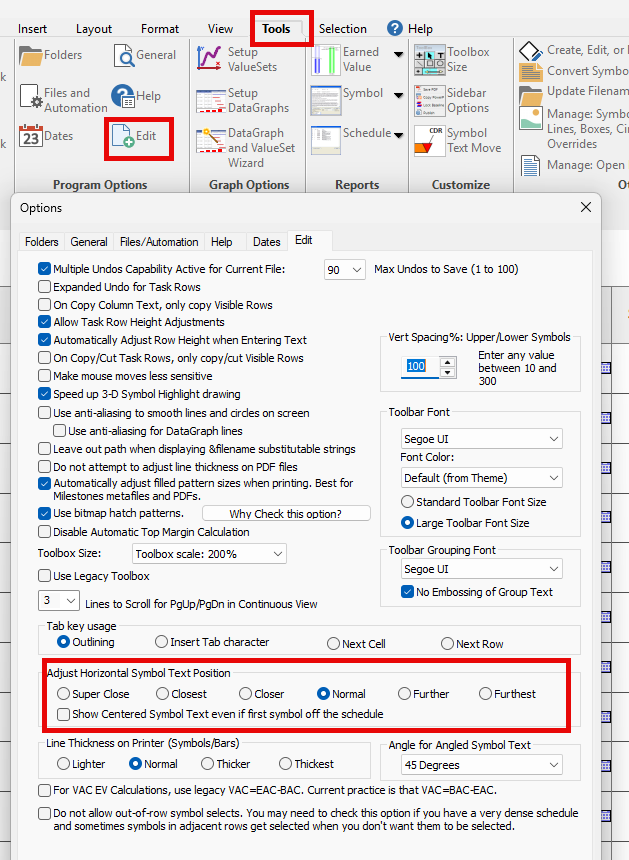Open the Max Undos dropdown showing 90
The image size is (629, 860).
click(345, 270)
